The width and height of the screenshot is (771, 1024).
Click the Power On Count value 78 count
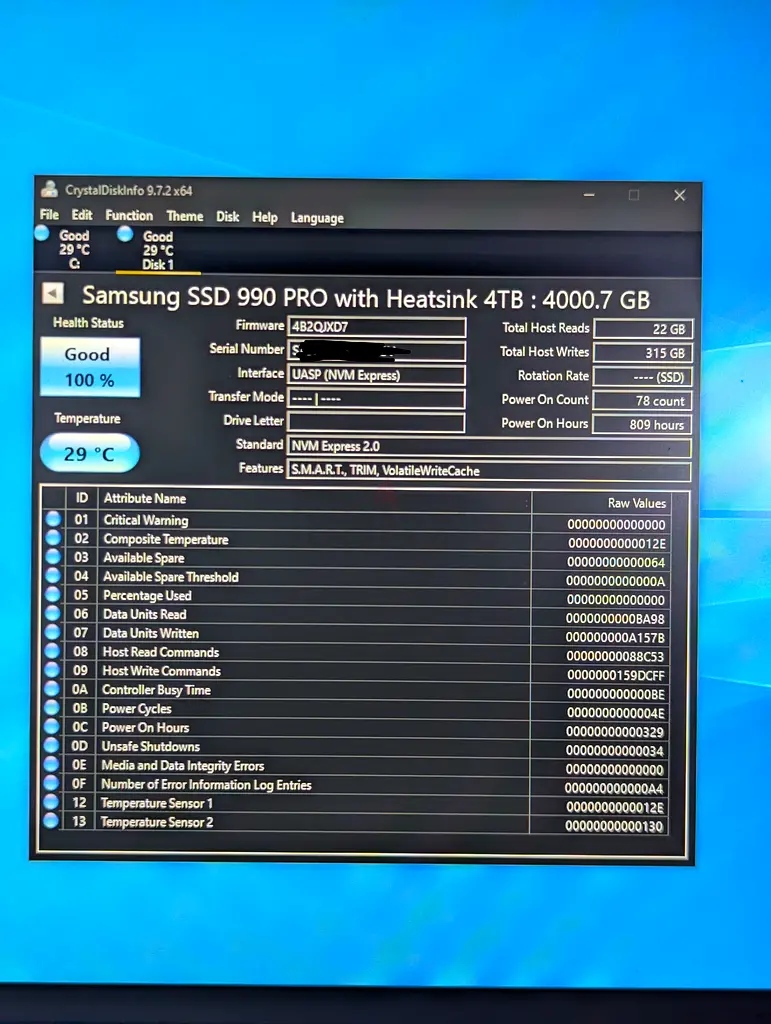click(642, 400)
